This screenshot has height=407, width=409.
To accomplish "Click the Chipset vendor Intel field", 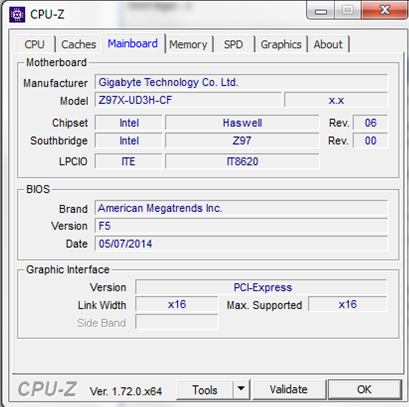I will point(129,123).
